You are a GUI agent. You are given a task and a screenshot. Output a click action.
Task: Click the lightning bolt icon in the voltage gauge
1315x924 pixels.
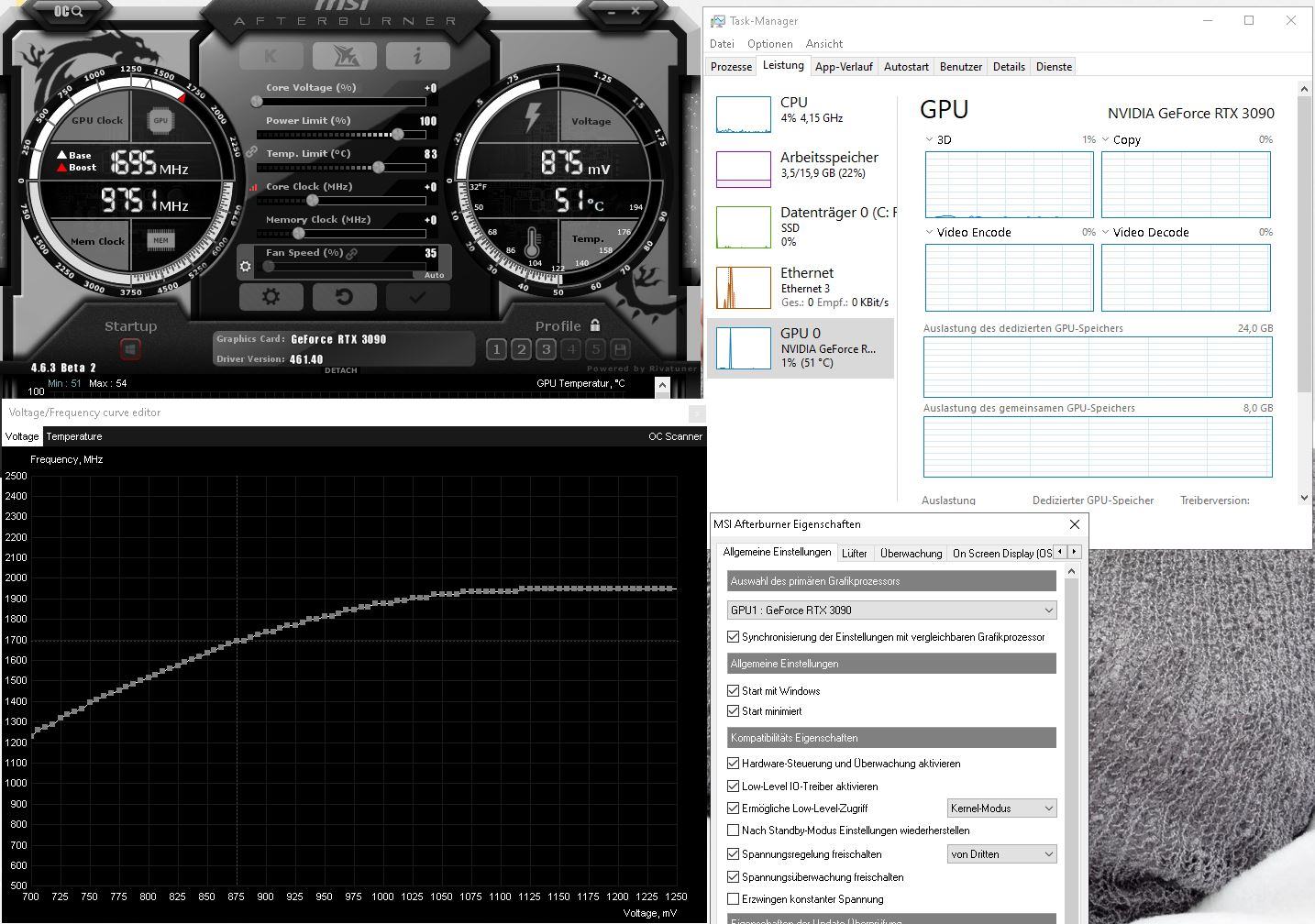pyautogui.click(x=532, y=117)
